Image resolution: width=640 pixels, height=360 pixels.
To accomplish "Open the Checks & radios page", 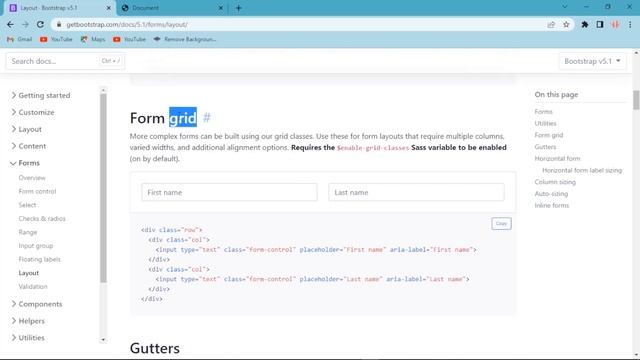I will pos(42,218).
